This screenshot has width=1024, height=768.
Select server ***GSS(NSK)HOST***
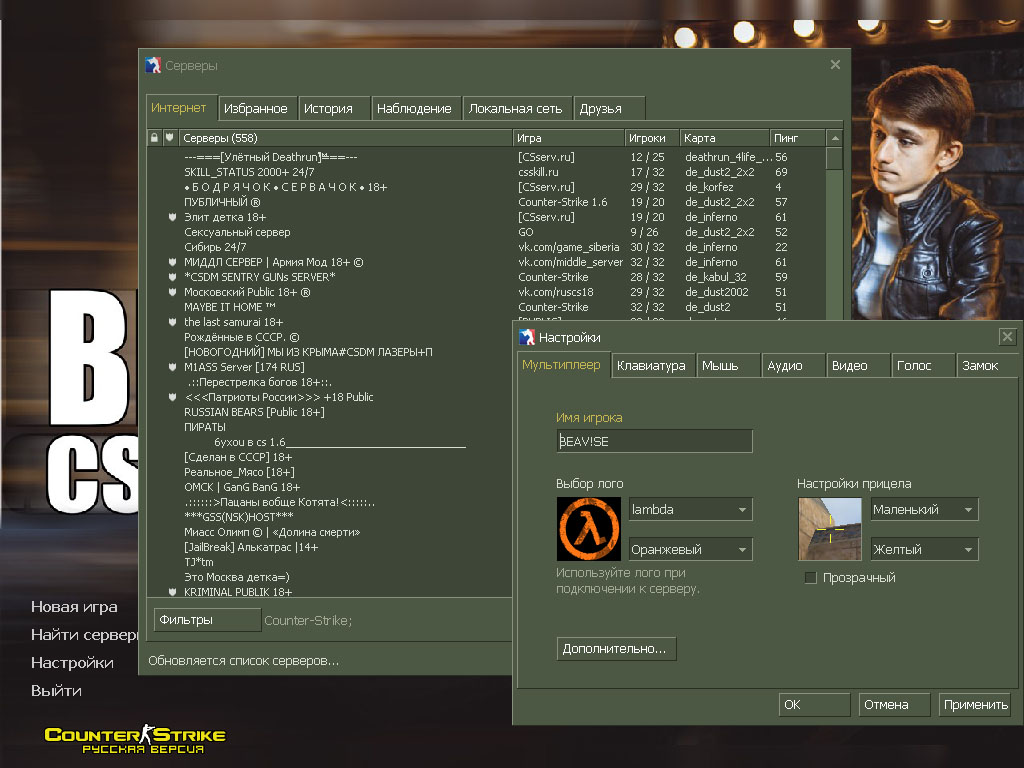tap(330, 517)
